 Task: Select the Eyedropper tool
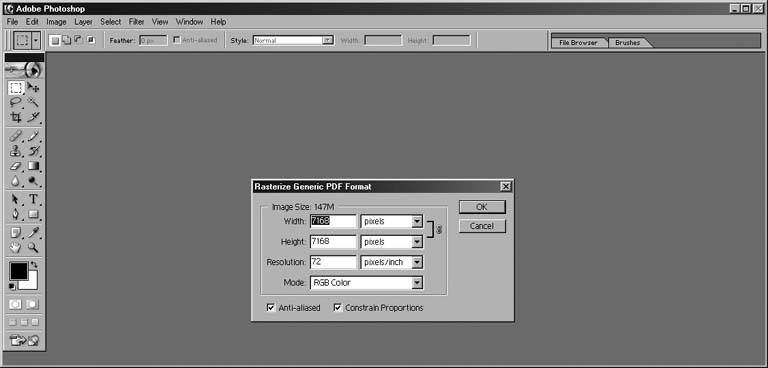click(x=33, y=232)
